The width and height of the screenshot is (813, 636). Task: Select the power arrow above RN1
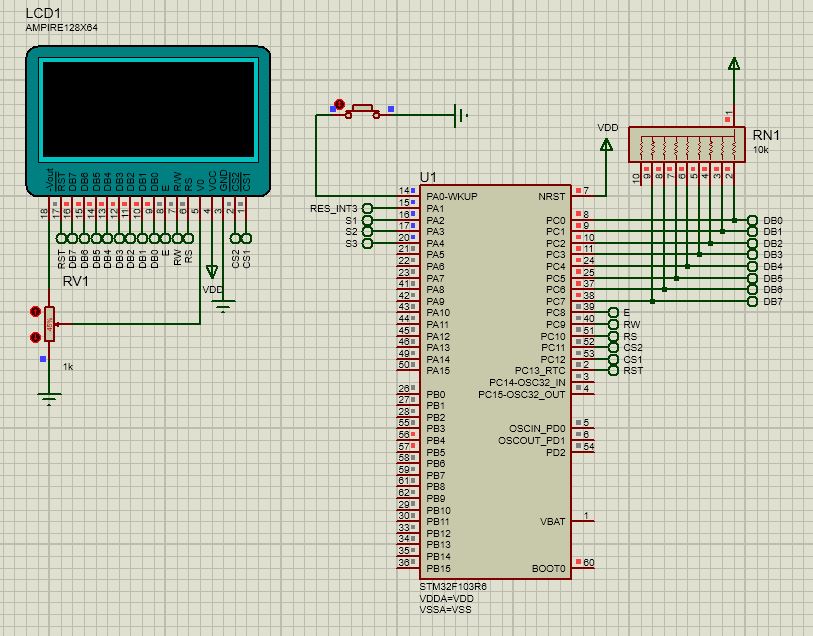click(734, 63)
